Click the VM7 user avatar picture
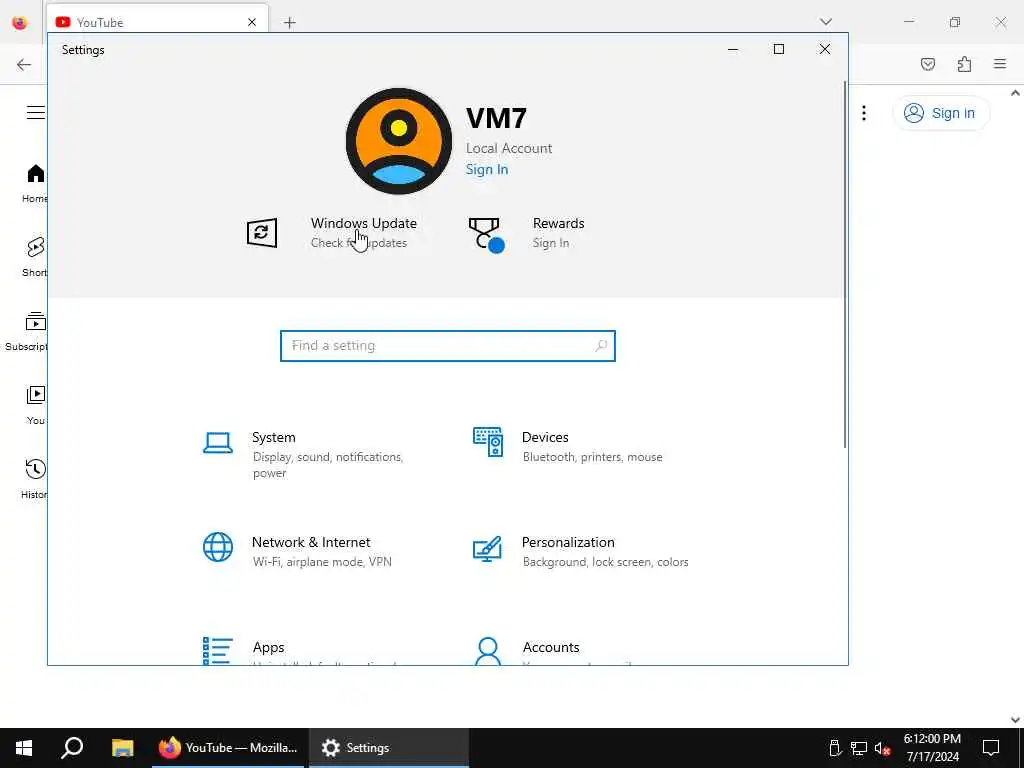Image resolution: width=1024 pixels, height=768 pixels. [398, 141]
